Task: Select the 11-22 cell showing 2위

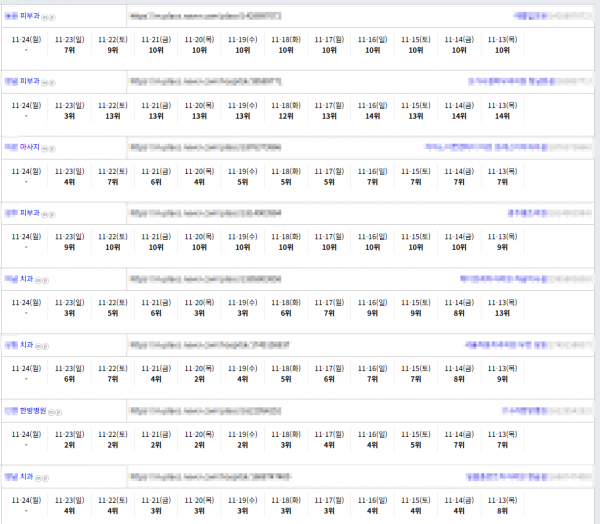Action: [113, 439]
